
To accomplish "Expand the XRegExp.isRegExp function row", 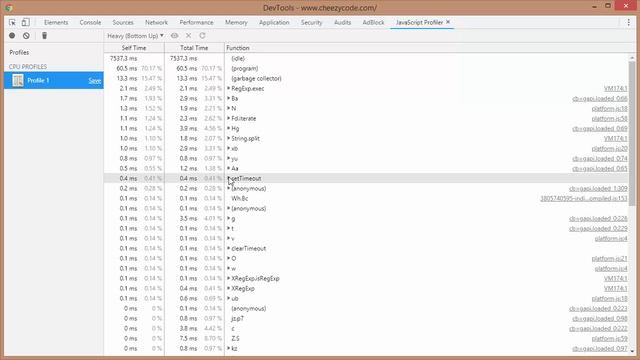I will [x=229, y=278].
